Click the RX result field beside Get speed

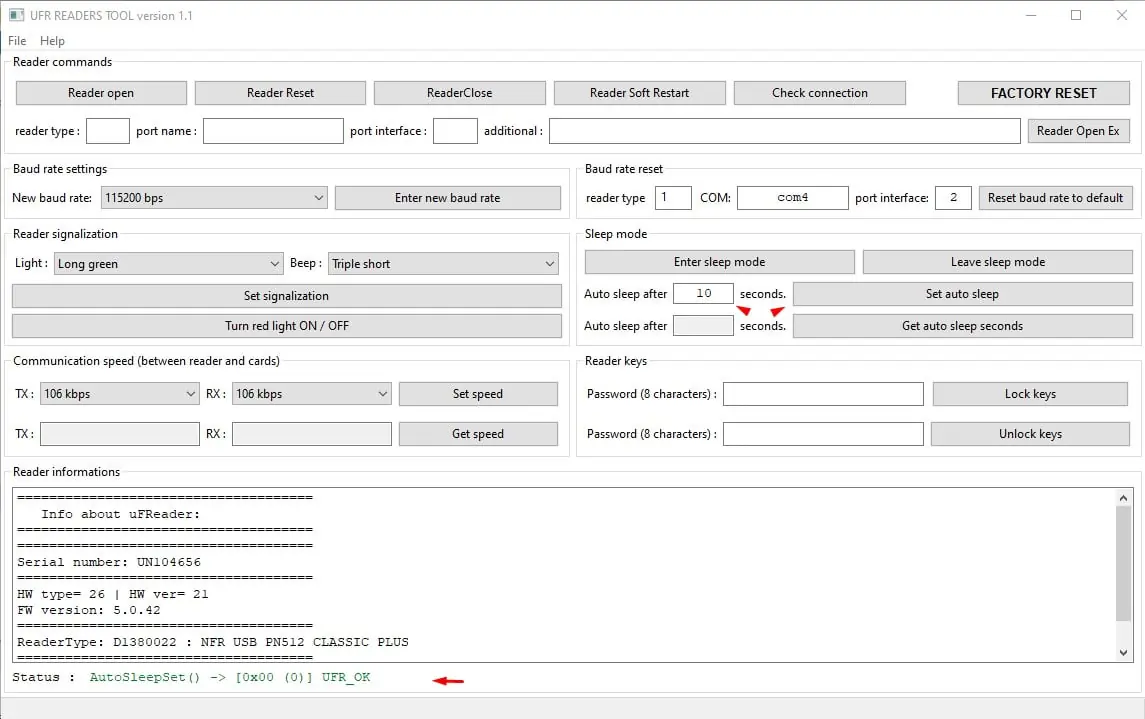click(311, 434)
